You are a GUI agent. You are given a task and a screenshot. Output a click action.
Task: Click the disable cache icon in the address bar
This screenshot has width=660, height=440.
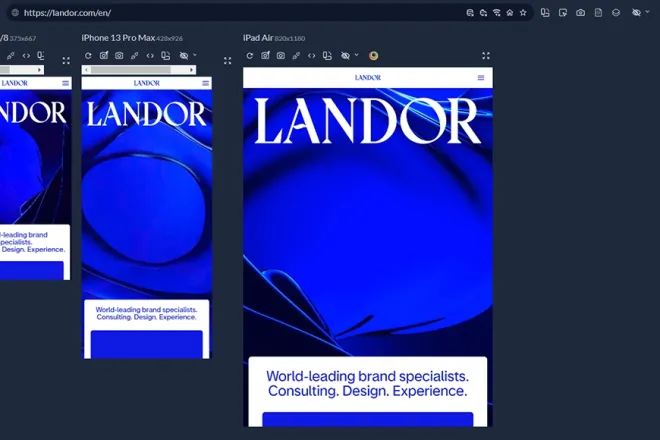483,13
